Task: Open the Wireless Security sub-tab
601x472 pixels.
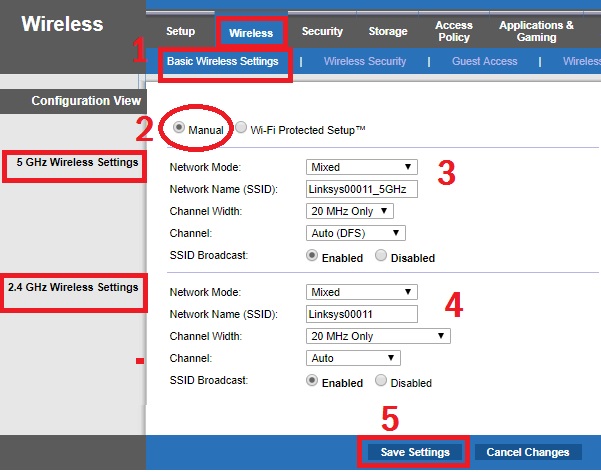Action: click(x=365, y=61)
